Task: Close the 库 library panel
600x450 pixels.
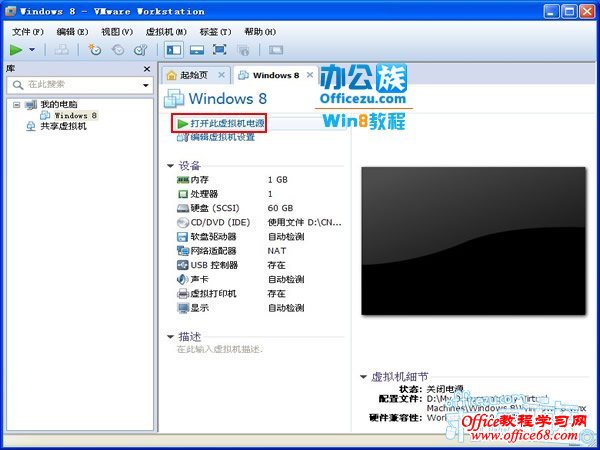Action: 147,69
